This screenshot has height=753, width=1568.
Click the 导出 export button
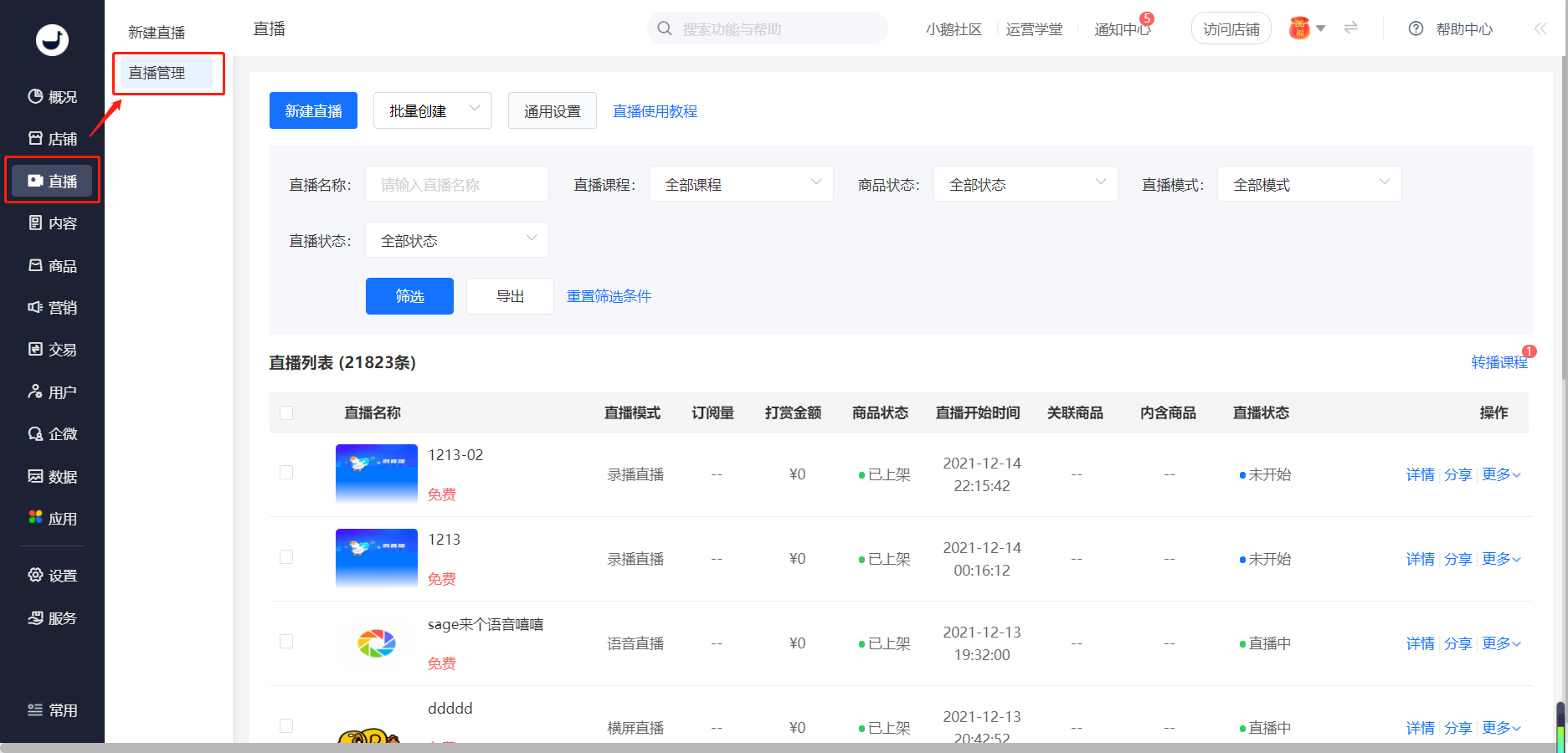coord(510,296)
